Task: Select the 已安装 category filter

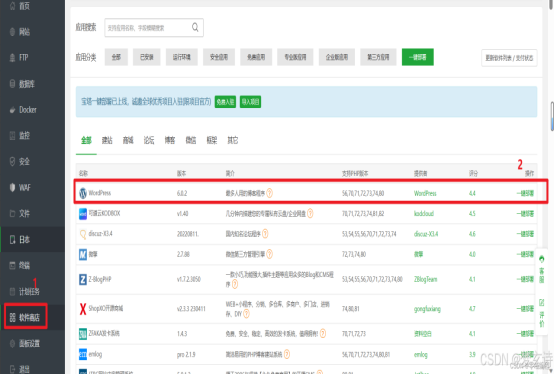Action: pos(147,57)
